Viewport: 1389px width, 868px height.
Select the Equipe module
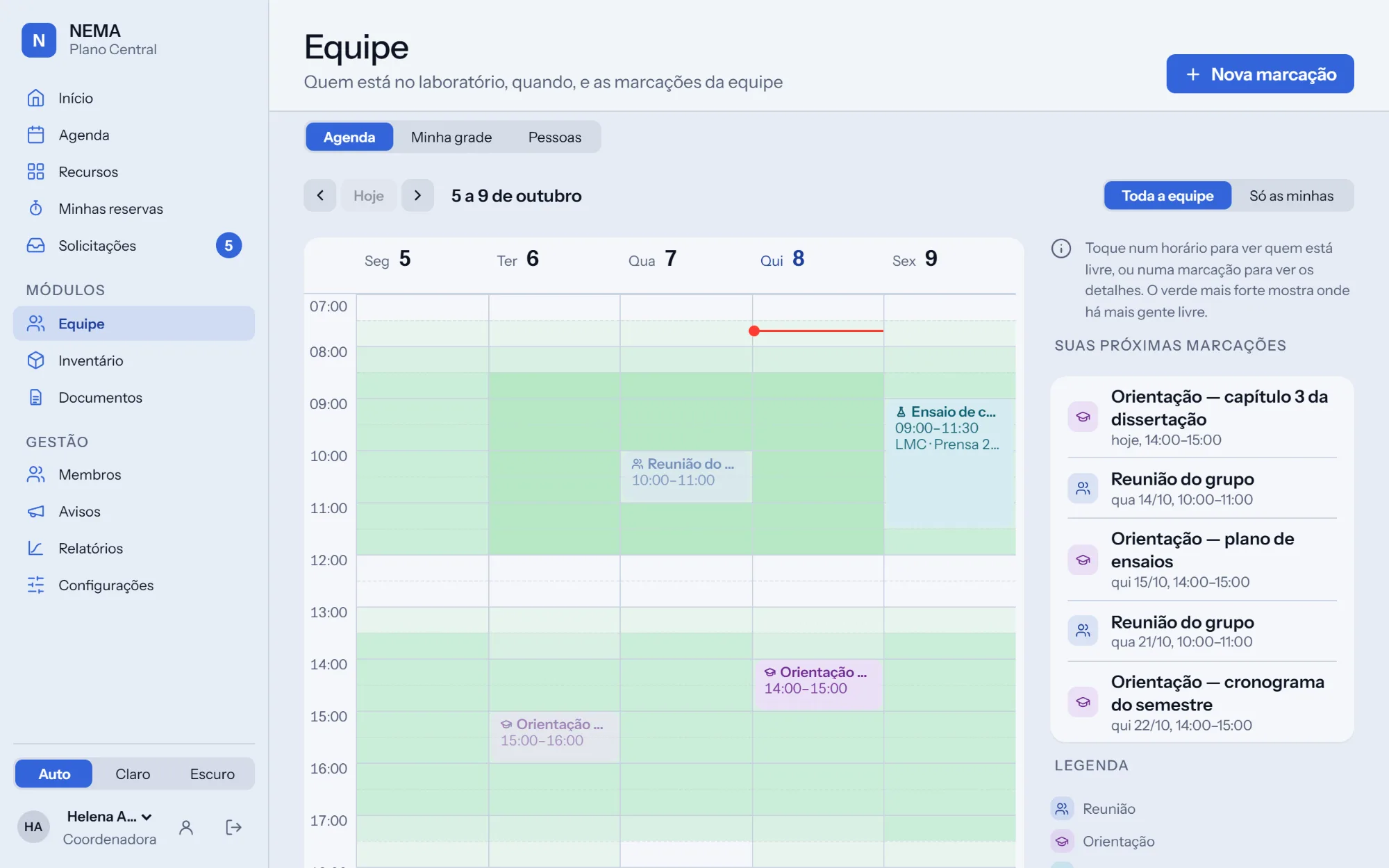click(x=134, y=324)
